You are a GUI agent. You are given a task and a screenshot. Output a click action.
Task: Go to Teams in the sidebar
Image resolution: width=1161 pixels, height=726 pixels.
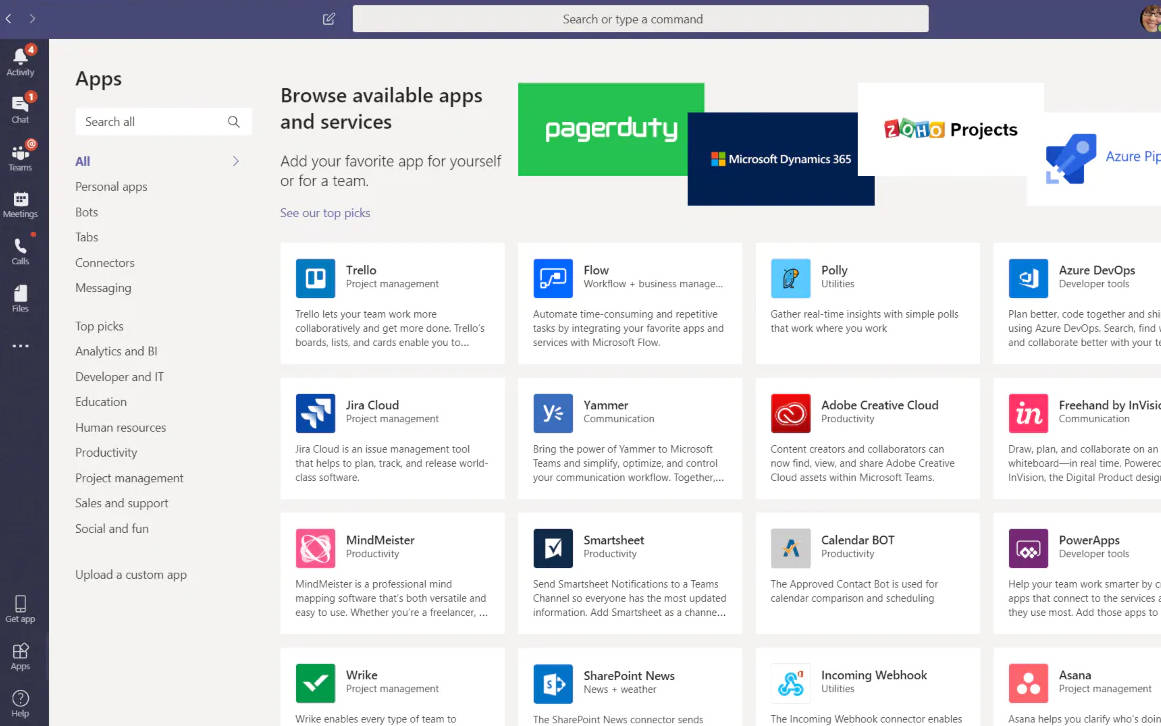pos(20,156)
